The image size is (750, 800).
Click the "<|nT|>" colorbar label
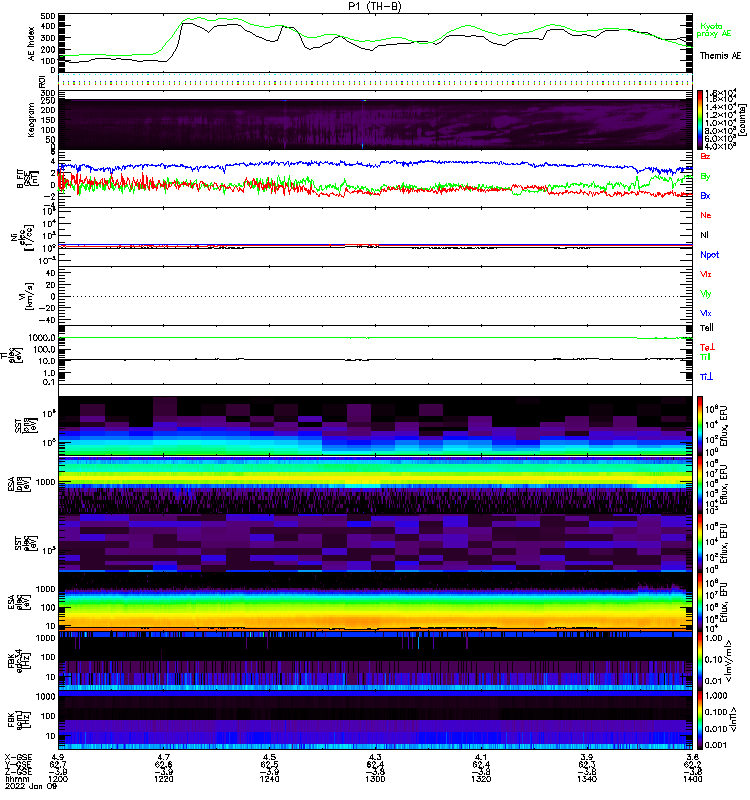[x=733, y=720]
